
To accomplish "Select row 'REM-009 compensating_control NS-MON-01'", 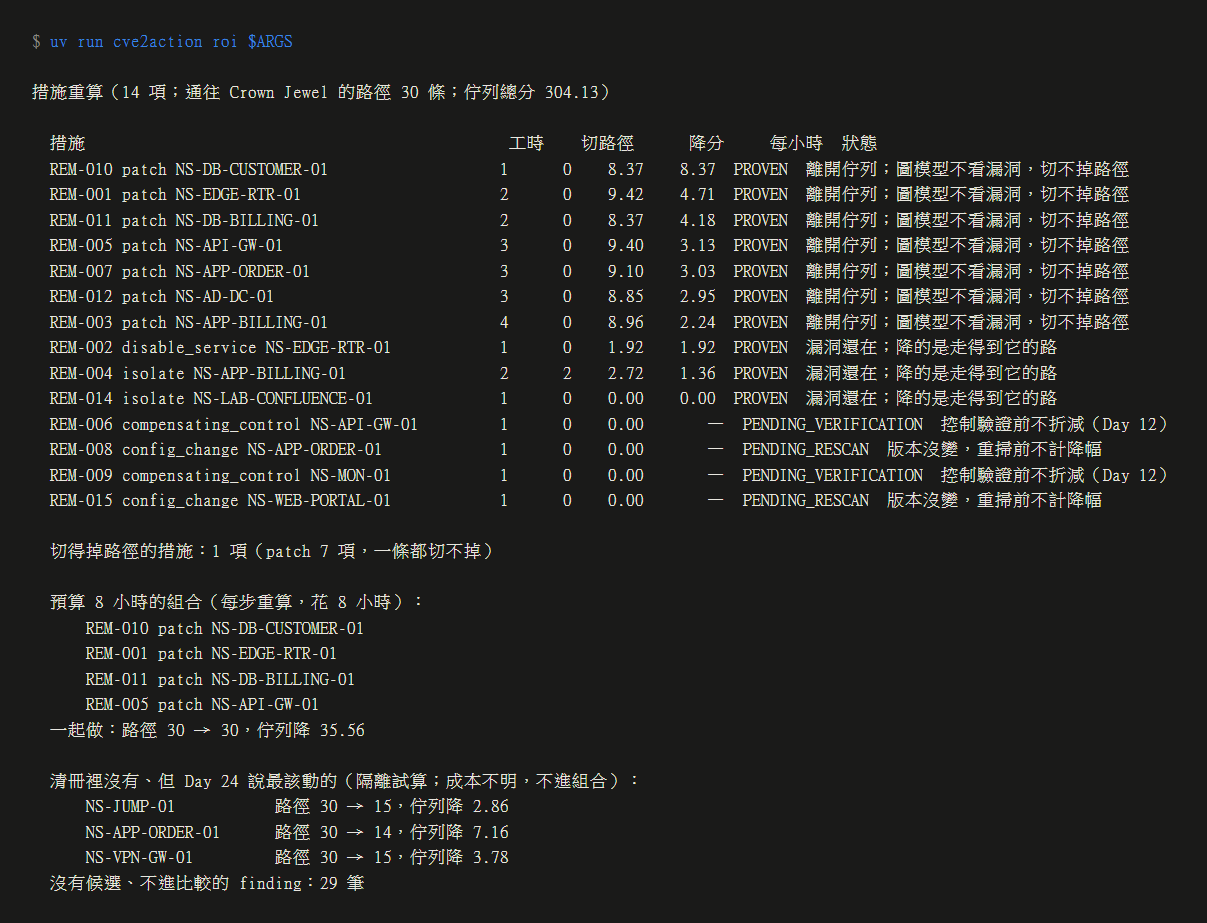I will (609, 476).
